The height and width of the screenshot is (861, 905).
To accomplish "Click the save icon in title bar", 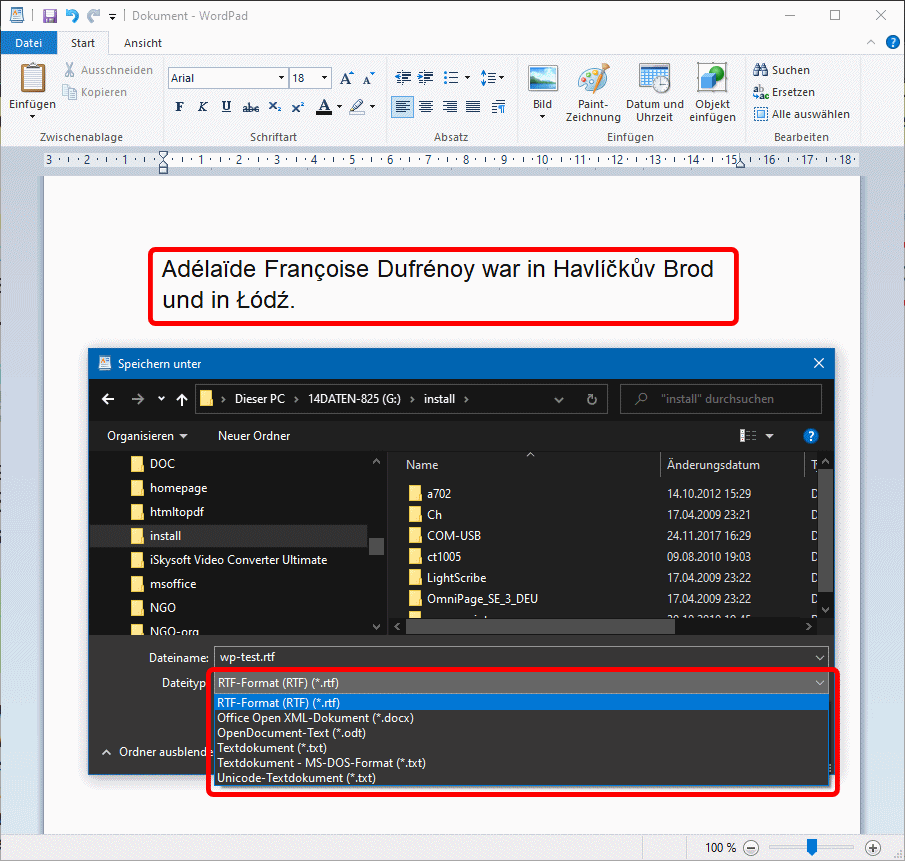I will point(50,16).
